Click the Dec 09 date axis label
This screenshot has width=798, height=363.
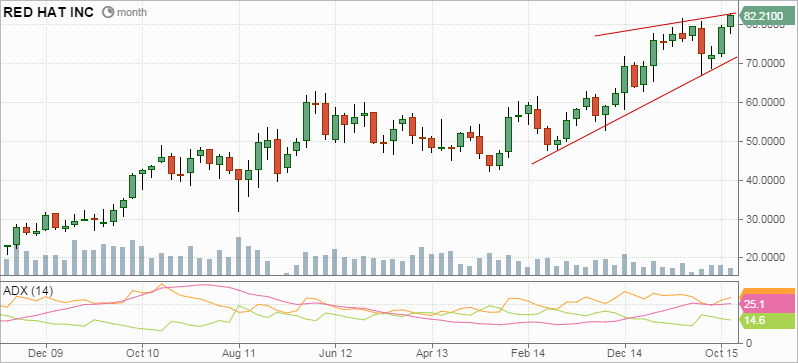pos(46,352)
